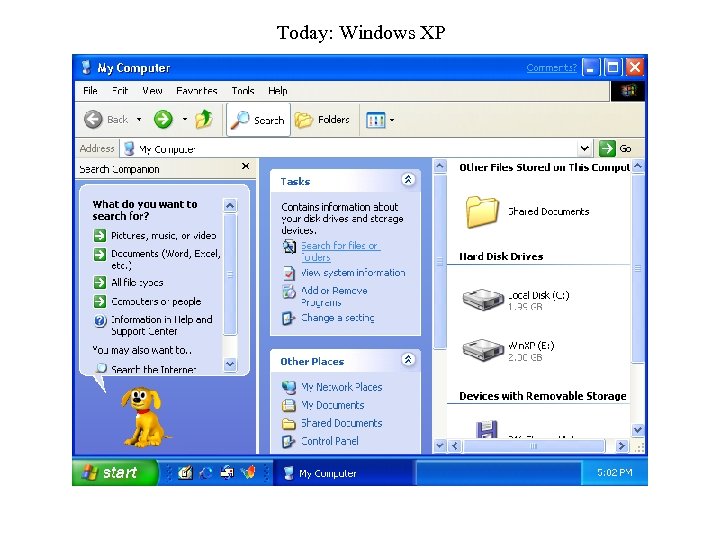The image size is (720, 540).
Task: Collapse the Tasks panel chevron
Action: tap(408, 180)
